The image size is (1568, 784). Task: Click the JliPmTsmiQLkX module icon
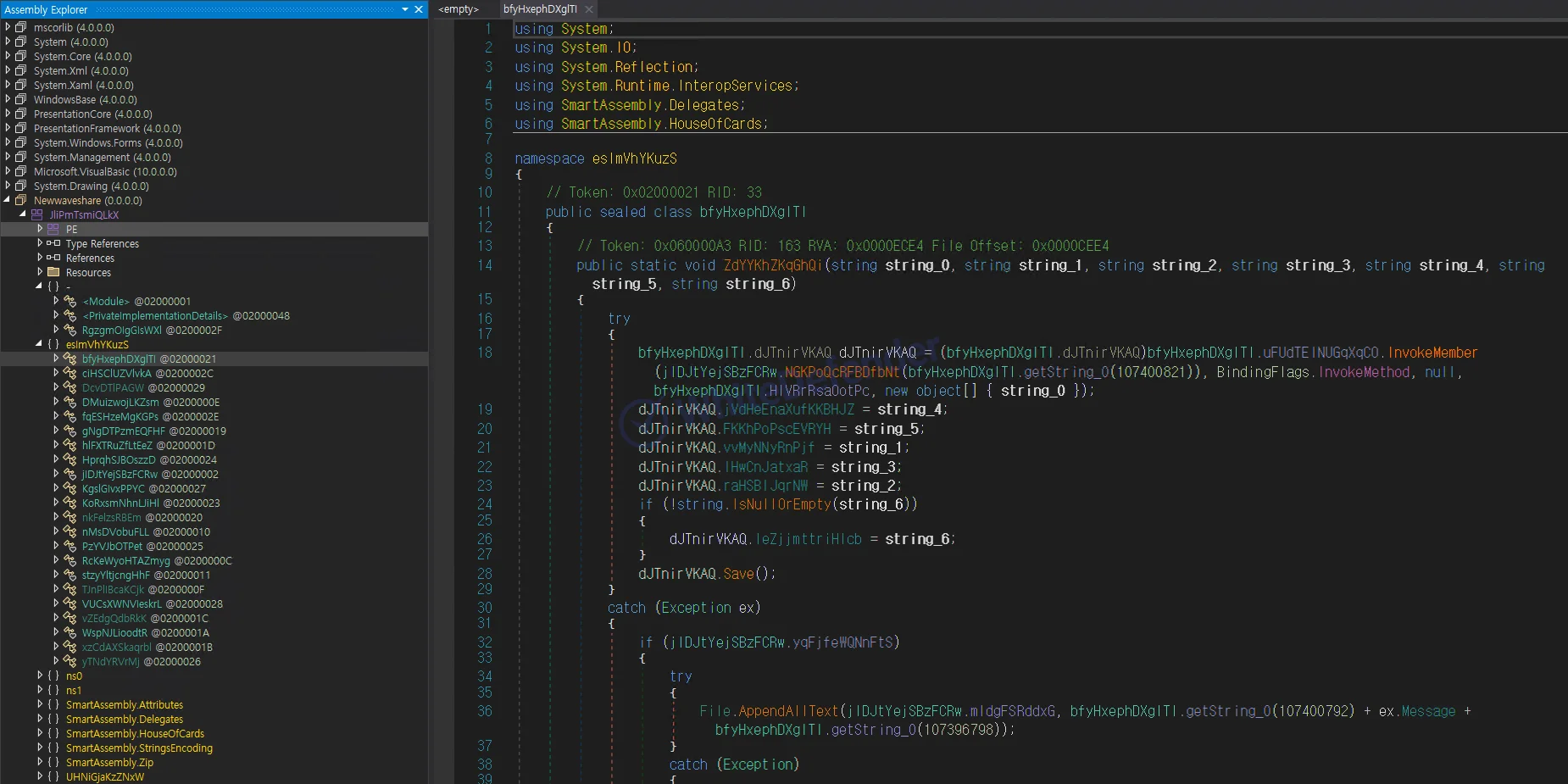[37, 214]
